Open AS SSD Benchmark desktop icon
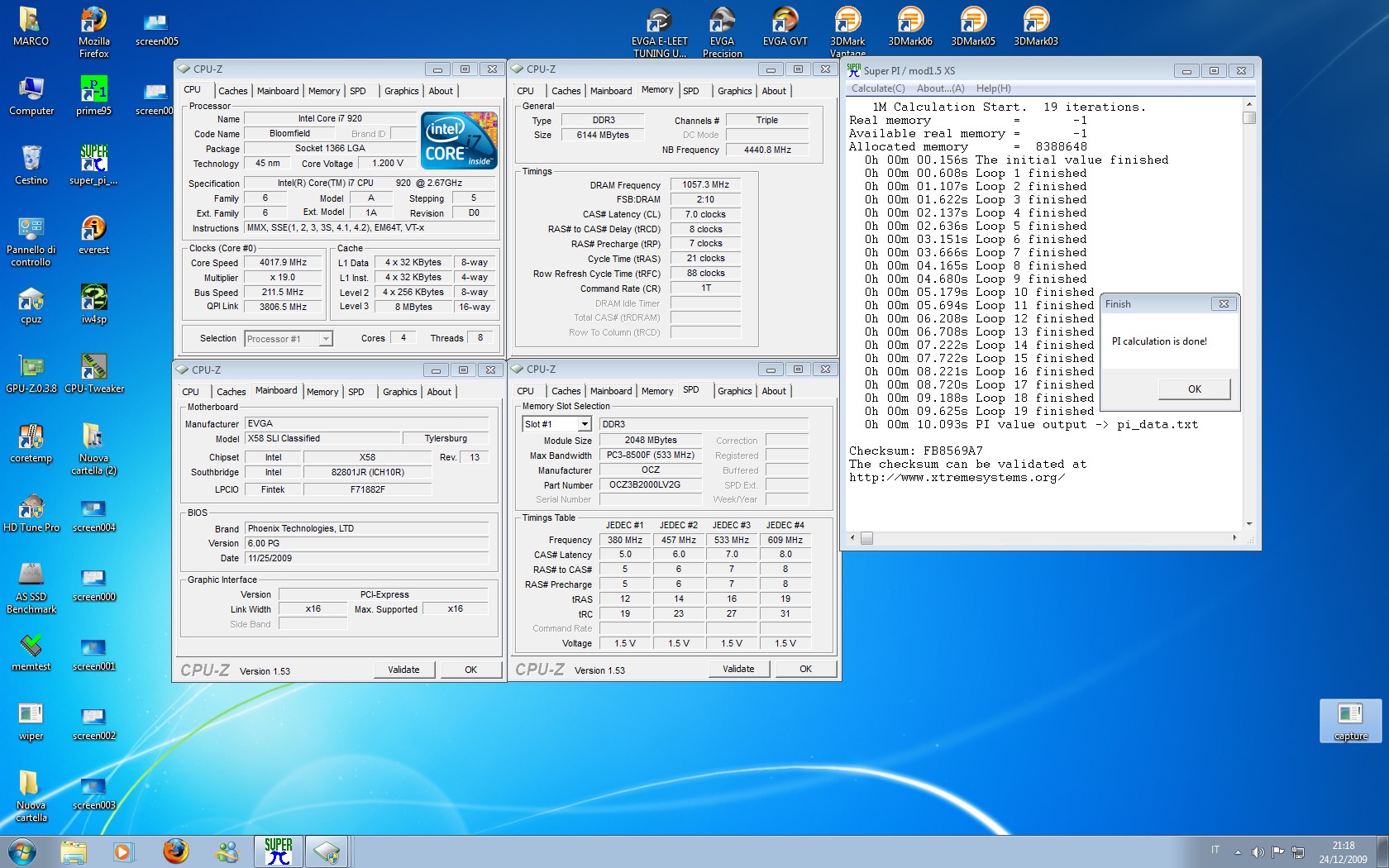The width and height of the screenshot is (1389, 868). click(x=31, y=588)
